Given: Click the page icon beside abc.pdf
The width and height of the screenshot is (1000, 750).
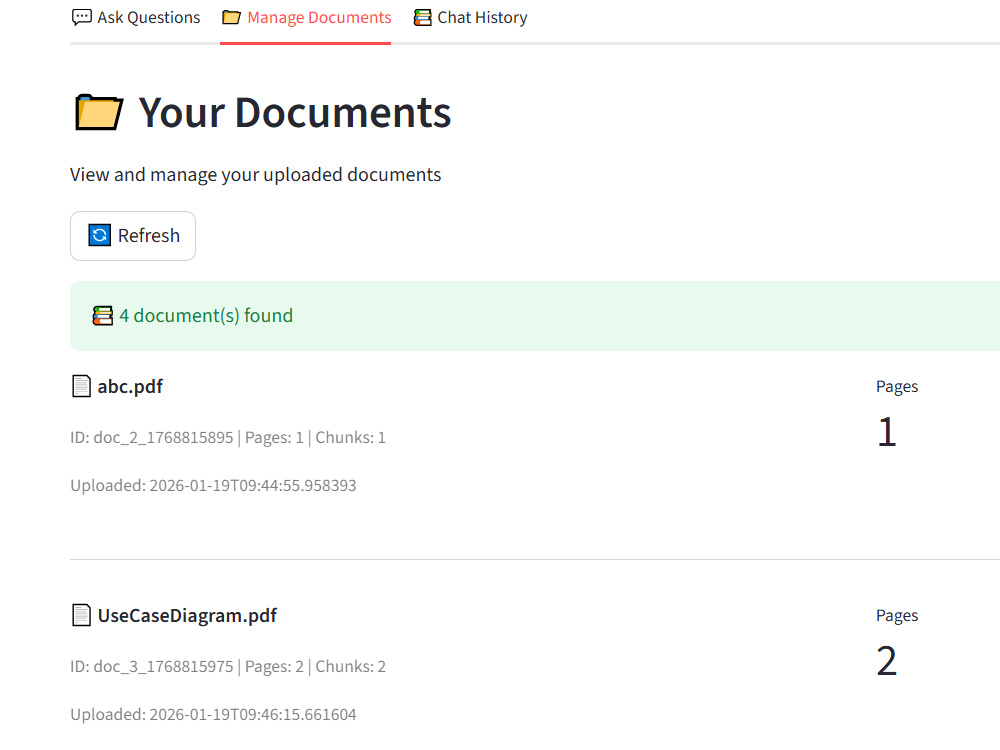Looking at the screenshot, I should (x=81, y=386).
